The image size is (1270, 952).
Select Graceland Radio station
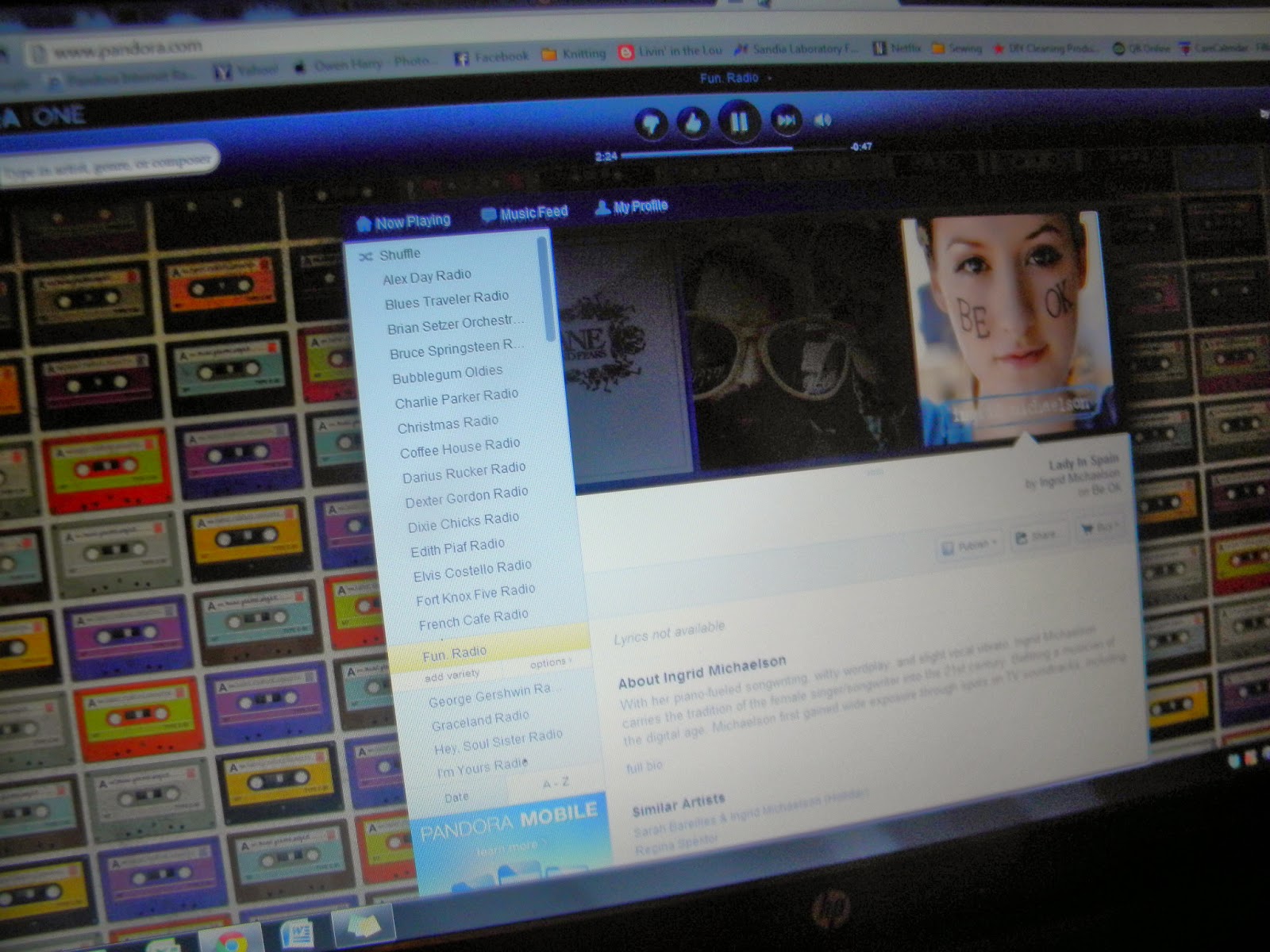tap(480, 720)
